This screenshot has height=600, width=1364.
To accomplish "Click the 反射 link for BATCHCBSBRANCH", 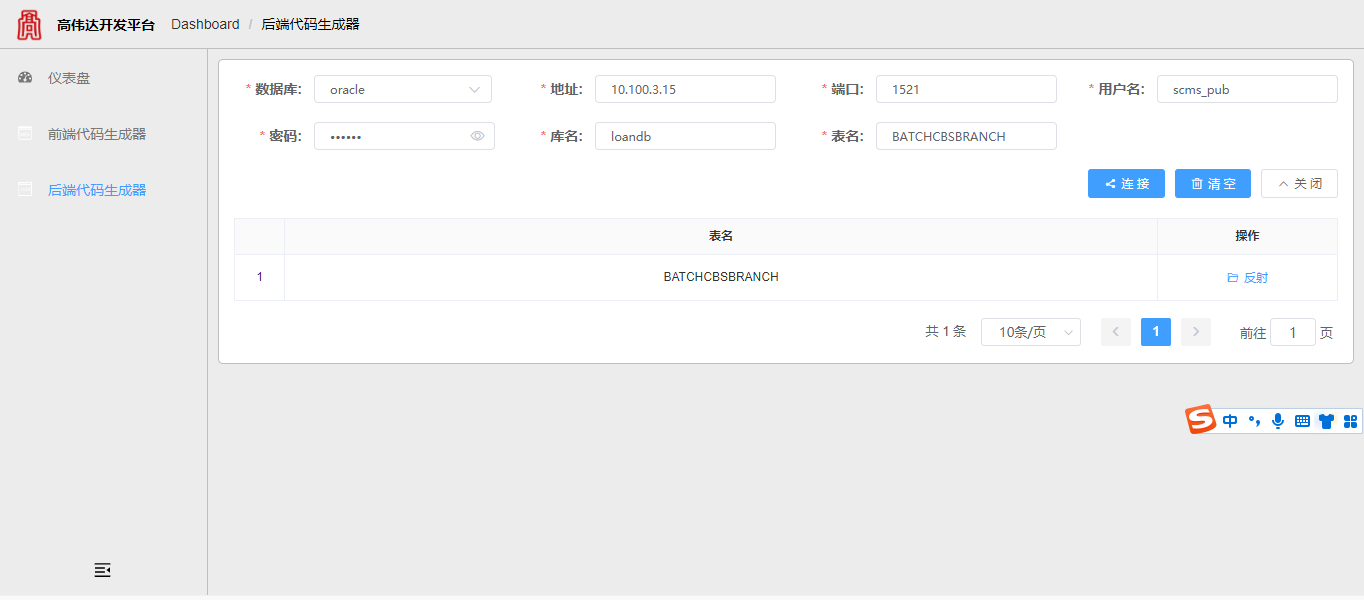I will pyautogui.click(x=1247, y=278).
